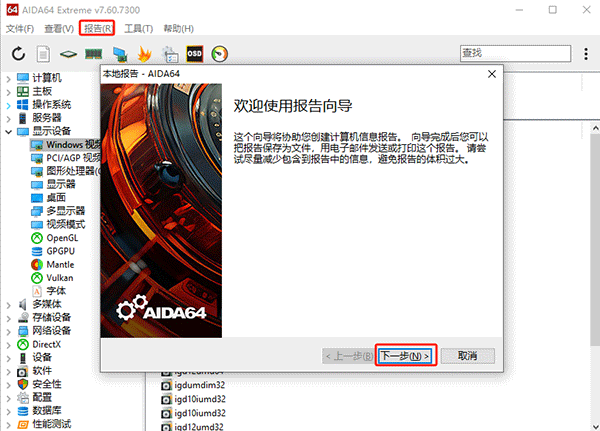Expand the 多媒体 tree node
Screen dimensions: 600x431
tap(8, 305)
